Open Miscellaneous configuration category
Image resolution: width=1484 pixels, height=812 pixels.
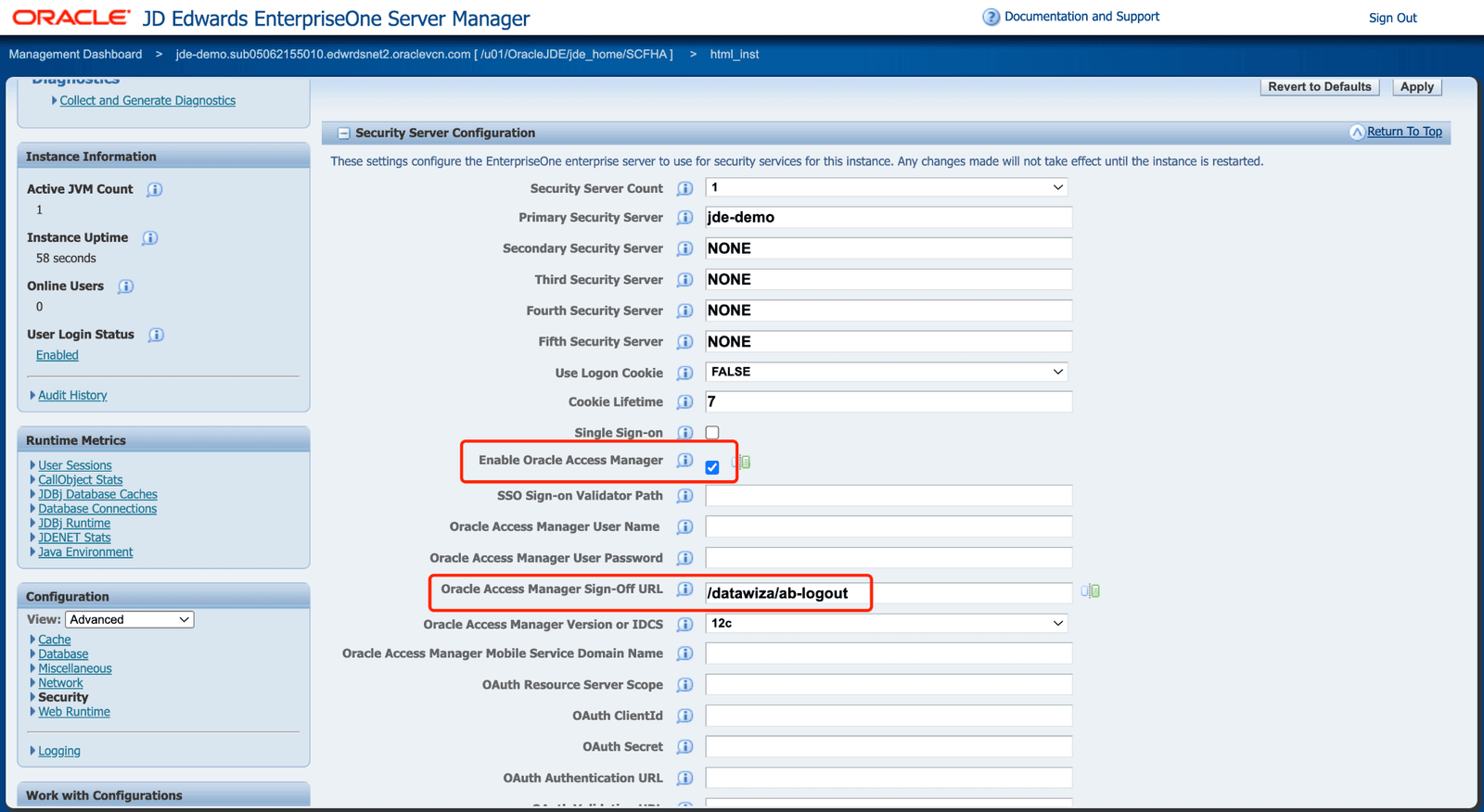[75, 668]
